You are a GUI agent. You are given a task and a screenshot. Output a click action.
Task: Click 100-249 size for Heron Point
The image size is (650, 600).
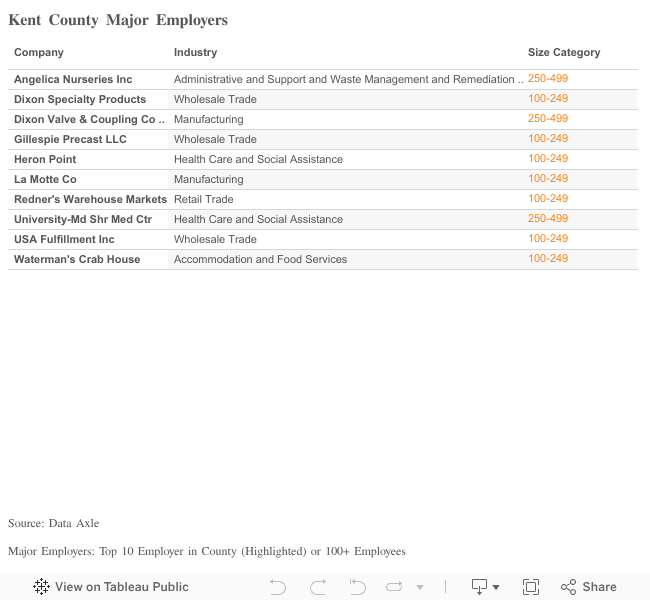click(548, 158)
